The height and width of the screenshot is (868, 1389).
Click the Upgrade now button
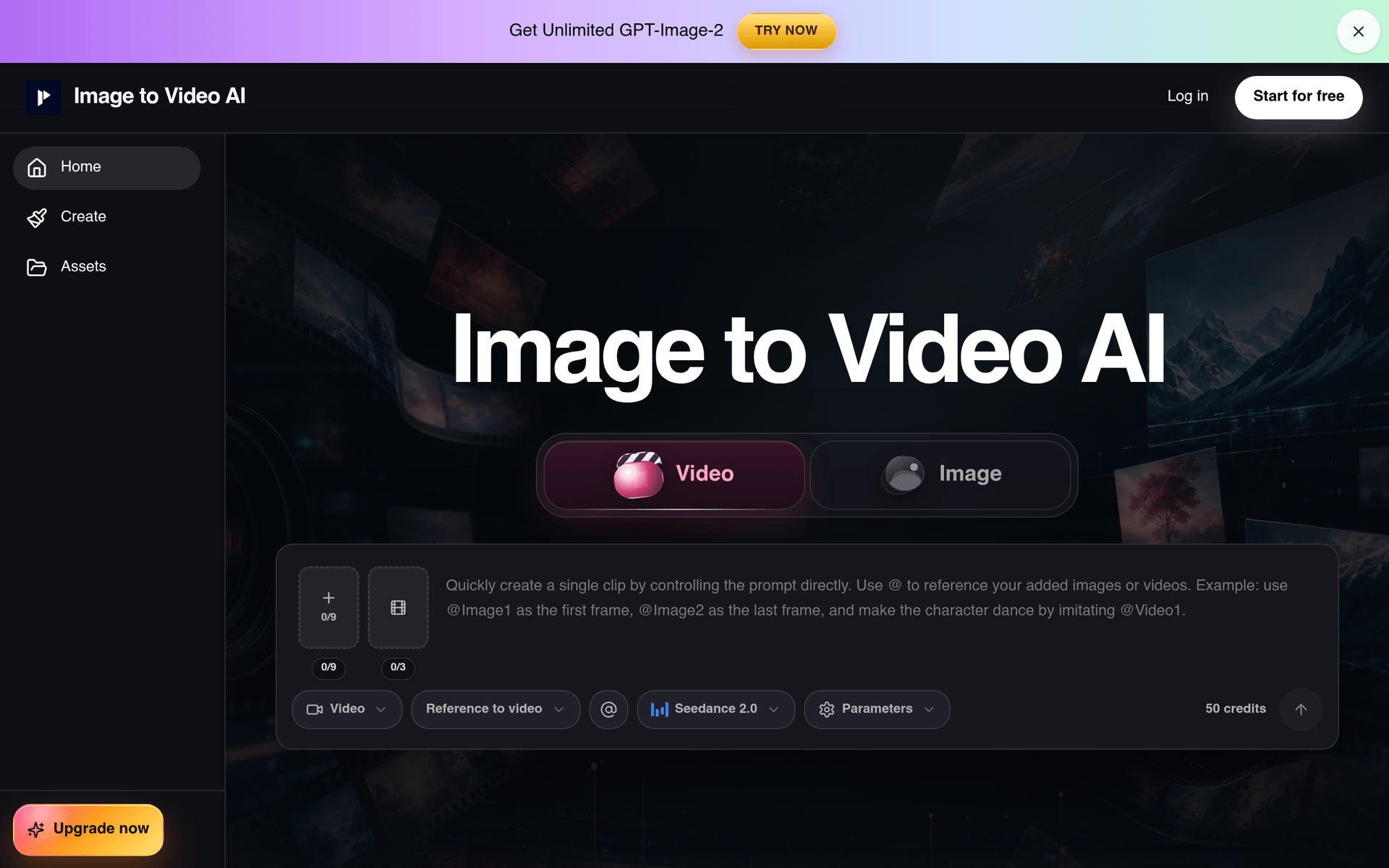click(88, 829)
